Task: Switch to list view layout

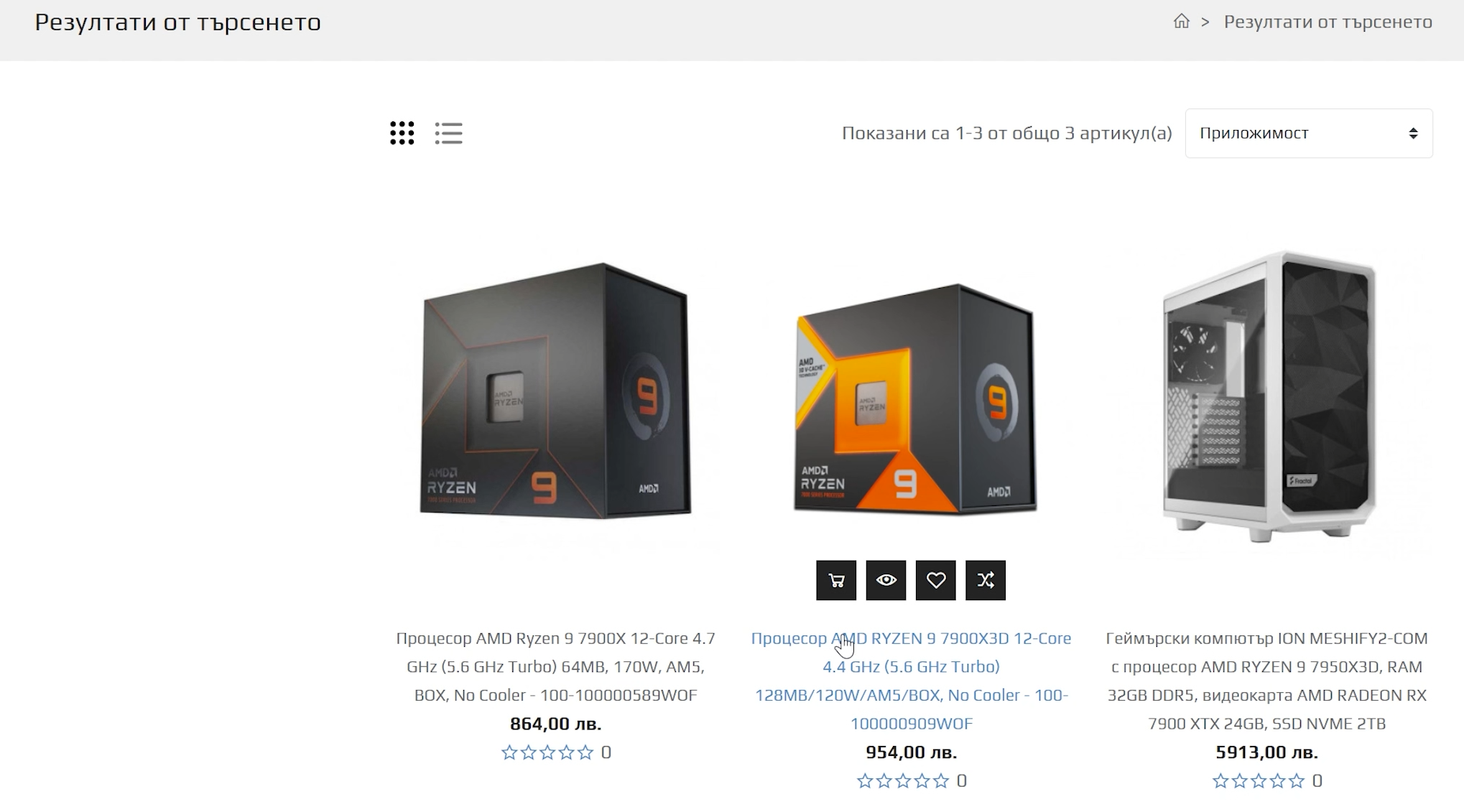Action: pyautogui.click(x=449, y=133)
